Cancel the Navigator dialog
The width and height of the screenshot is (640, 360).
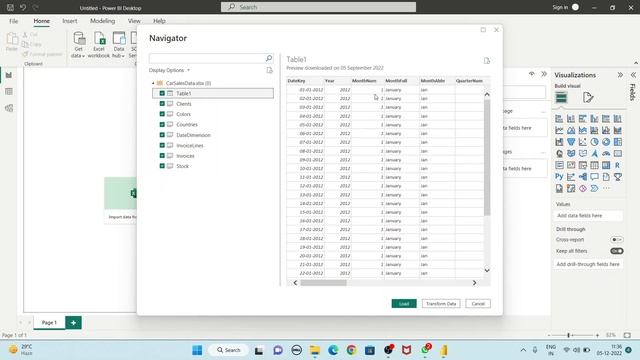coord(478,304)
